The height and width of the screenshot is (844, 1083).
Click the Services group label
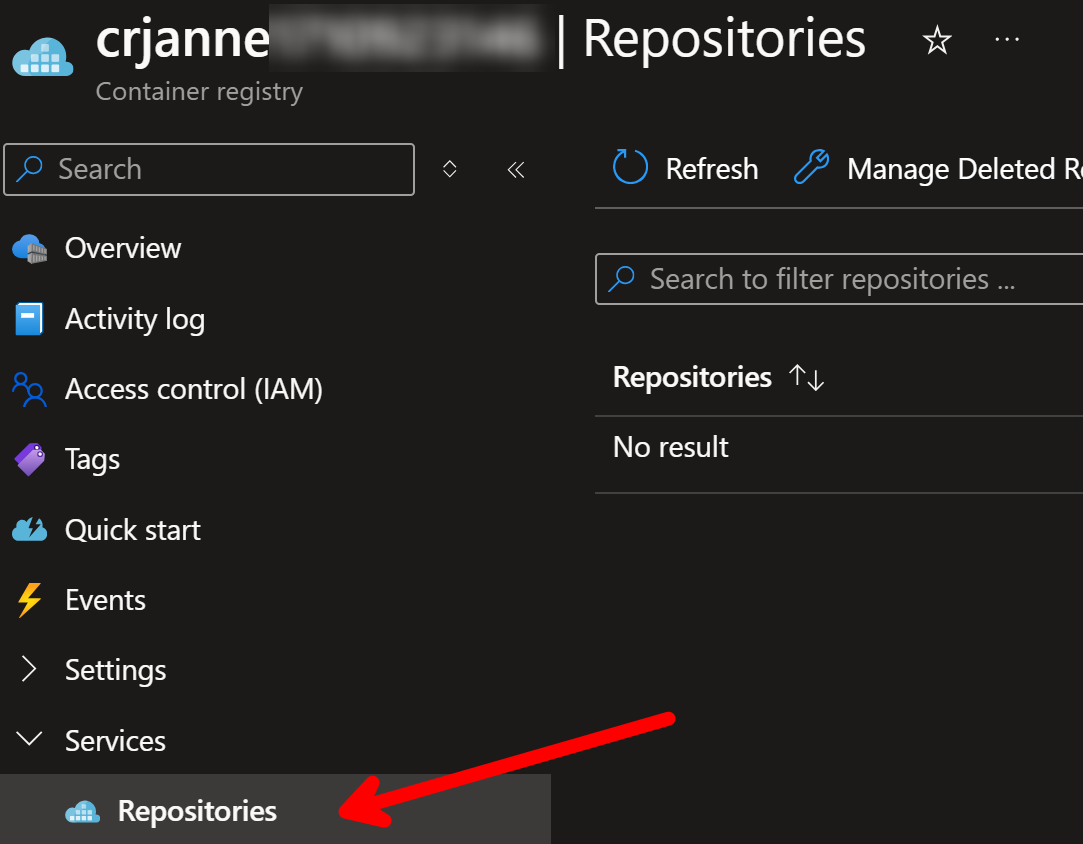(x=115, y=741)
